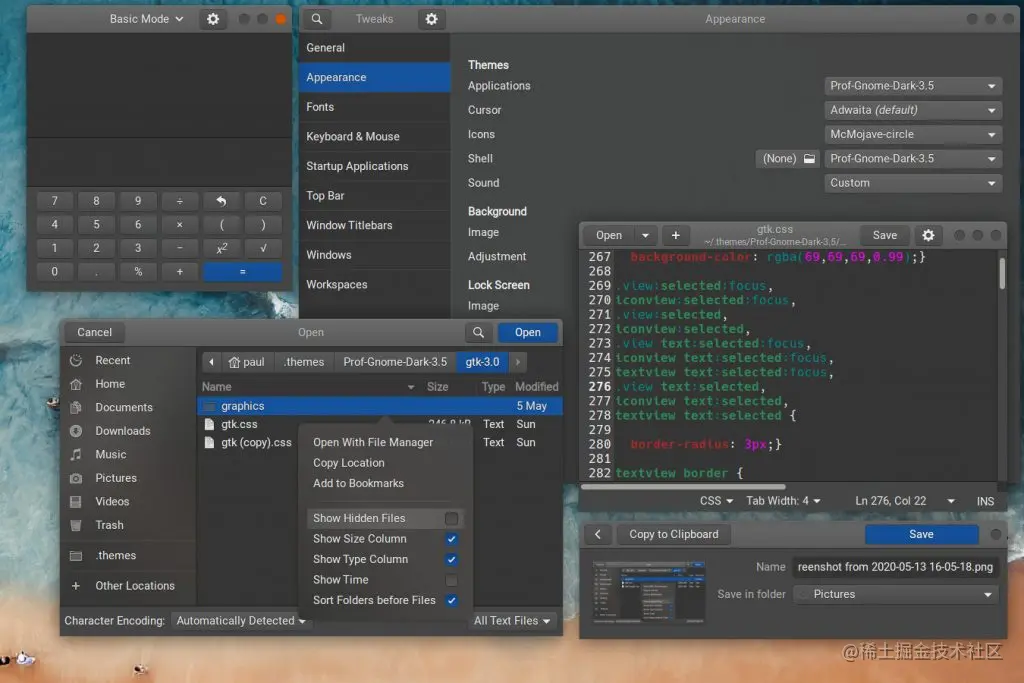Viewport: 1024px width, 683px height.
Task: Open the .themes bookmark in sidebar
Action: coord(129,556)
